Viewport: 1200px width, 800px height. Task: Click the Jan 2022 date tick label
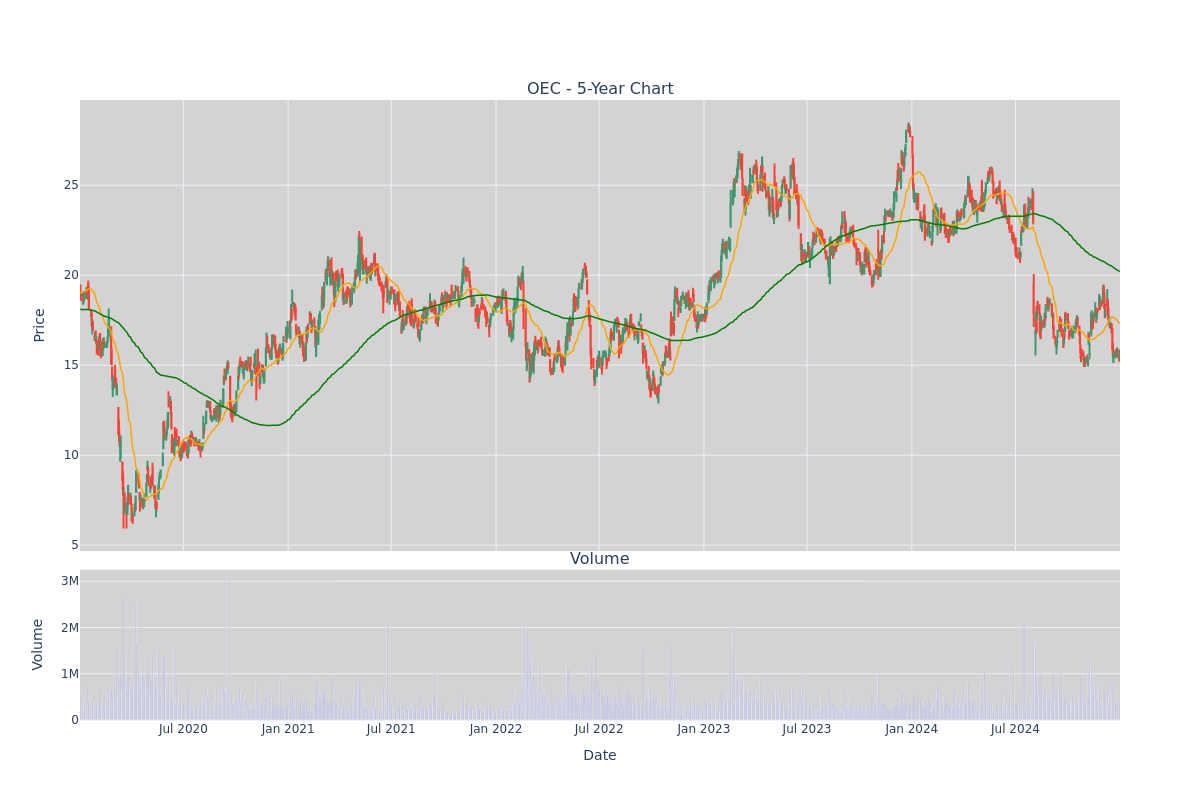click(x=496, y=729)
